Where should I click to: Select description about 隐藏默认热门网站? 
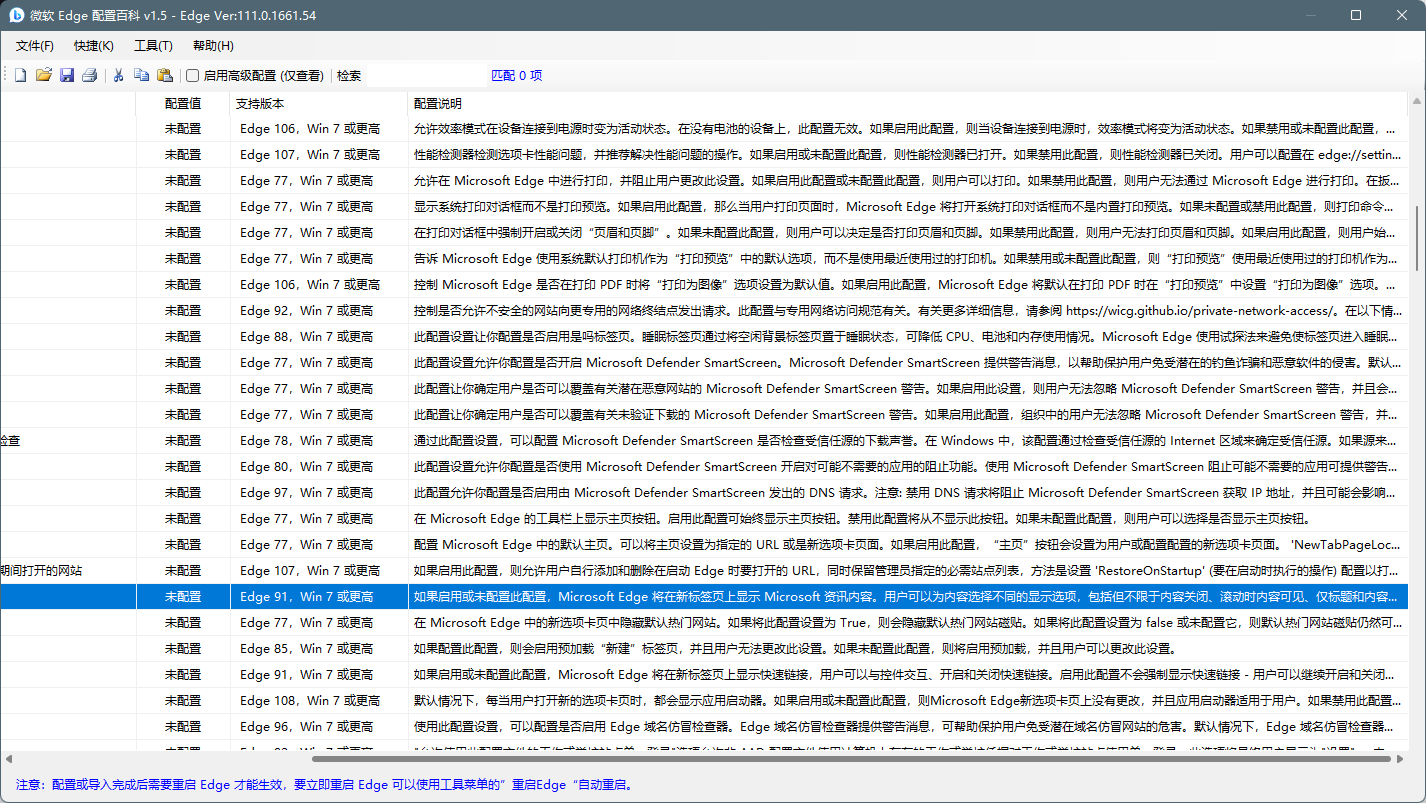coord(908,622)
